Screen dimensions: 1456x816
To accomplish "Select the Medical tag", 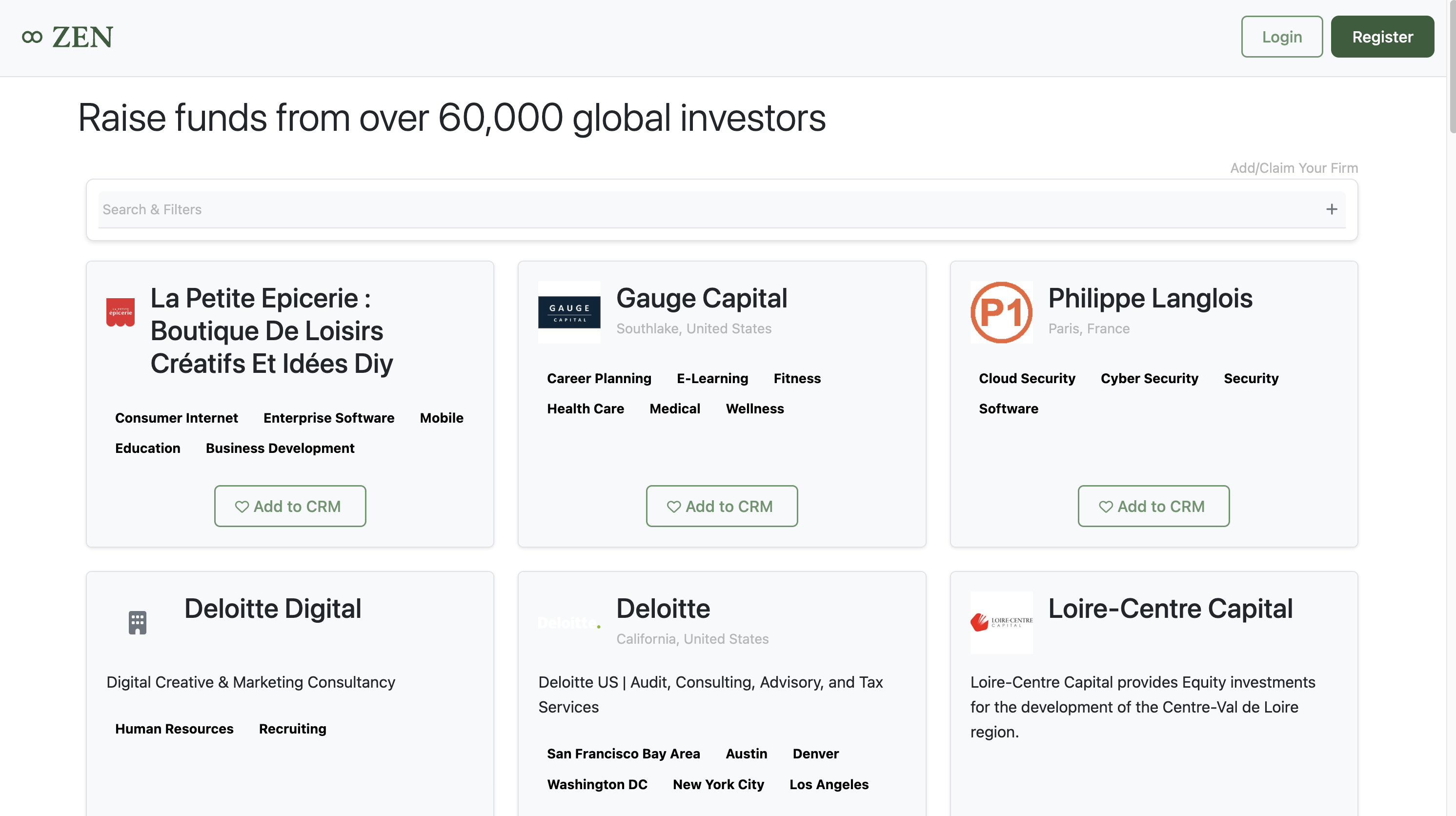I will [675, 408].
